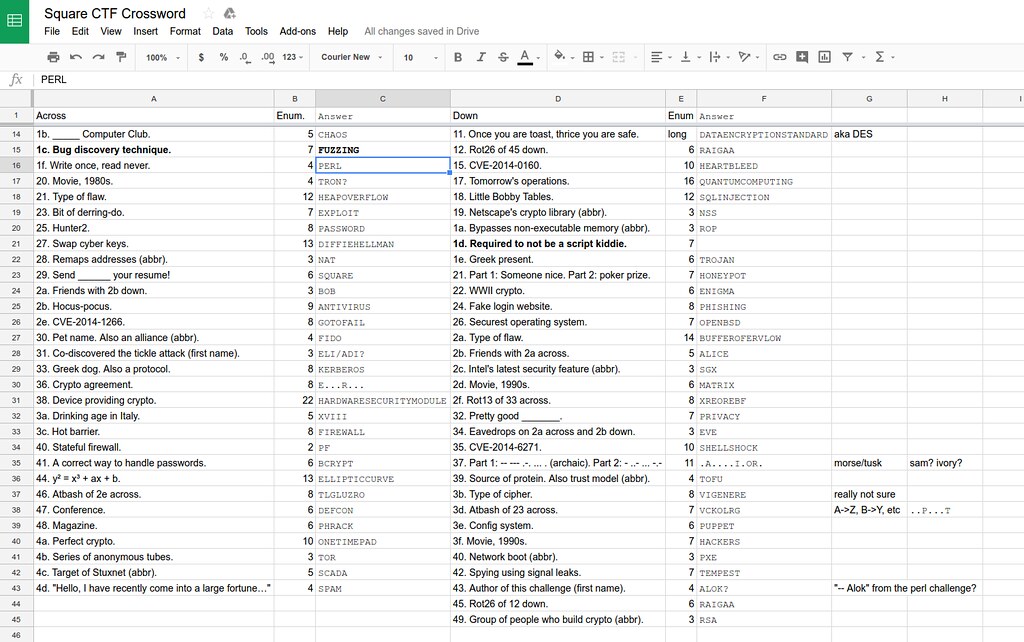The width and height of the screenshot is (1024, 642).
Task: Expand the borders dropdown arrow
Action: 601,57
